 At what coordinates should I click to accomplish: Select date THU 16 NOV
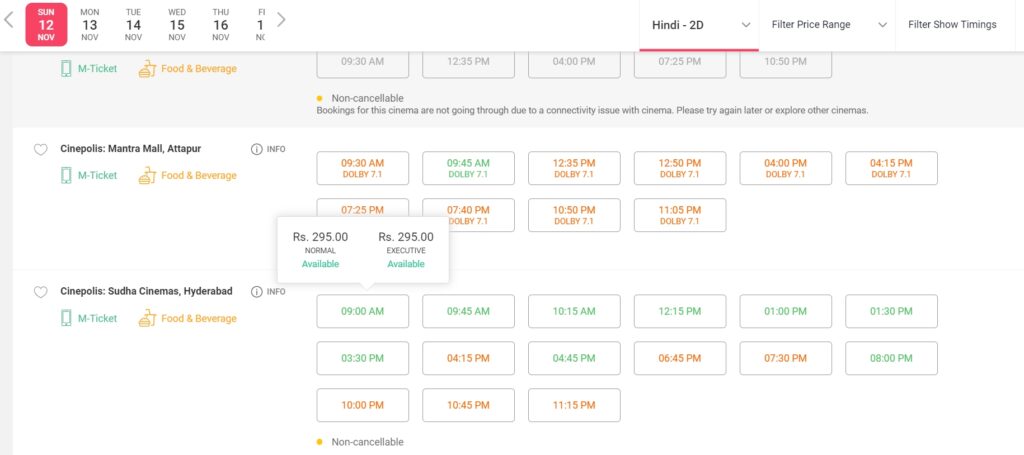(x=221, y=24)
